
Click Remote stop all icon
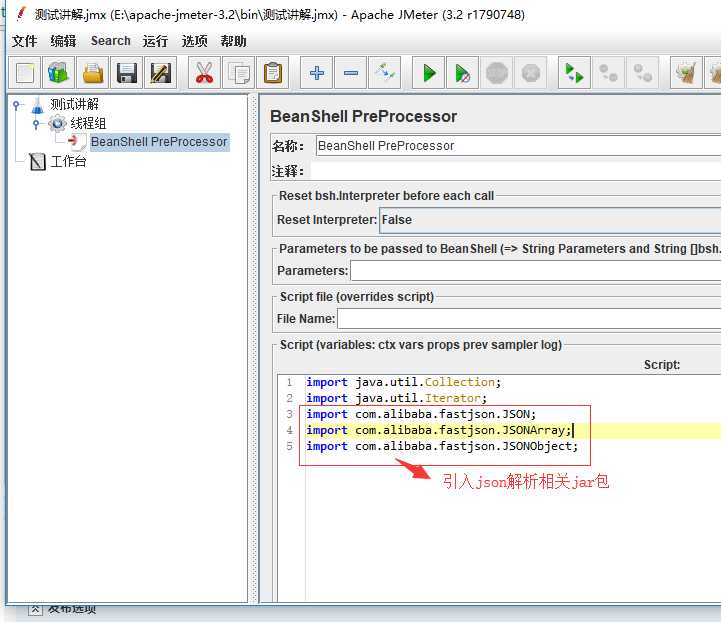[x=608, y=73]
